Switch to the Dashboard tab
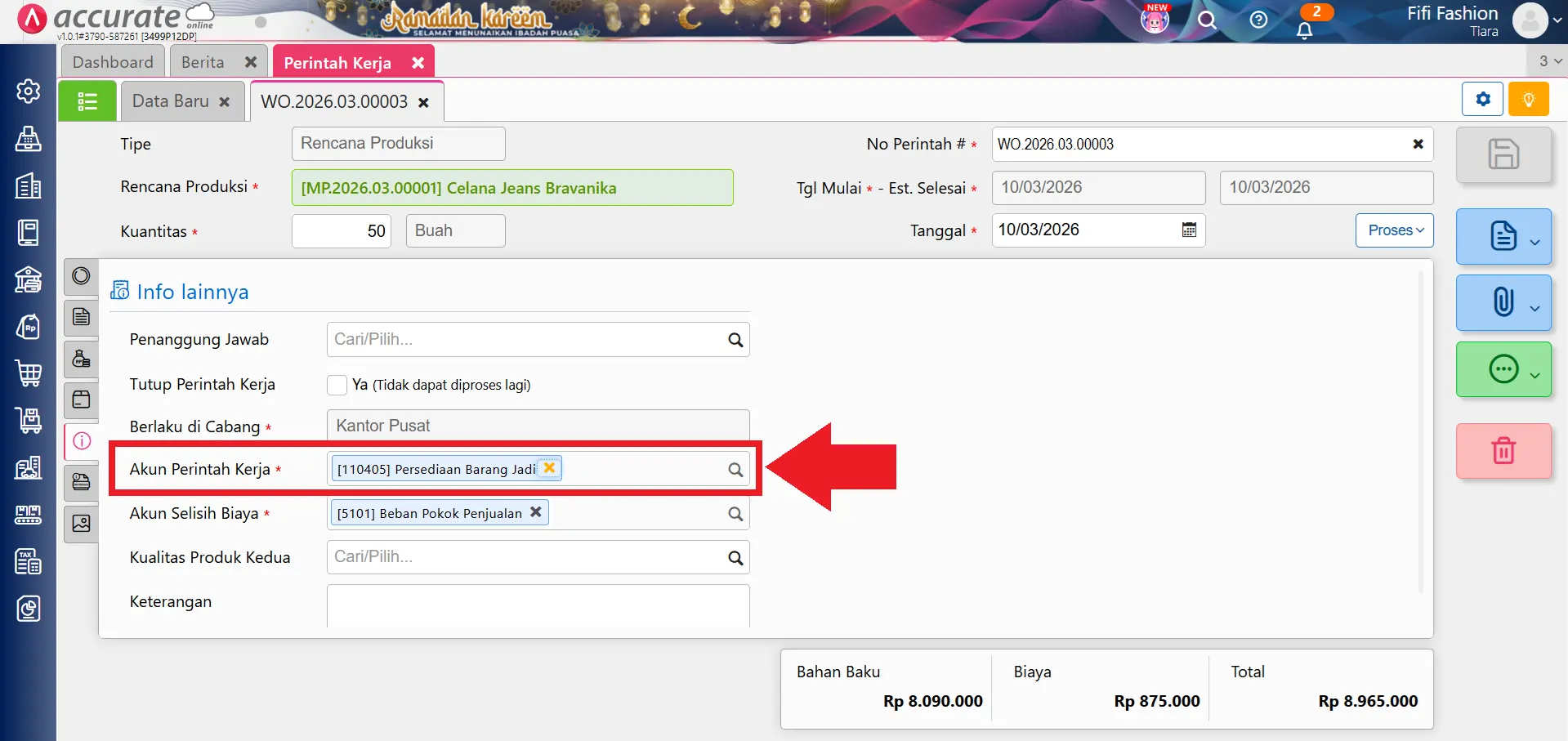 point(113,62)
